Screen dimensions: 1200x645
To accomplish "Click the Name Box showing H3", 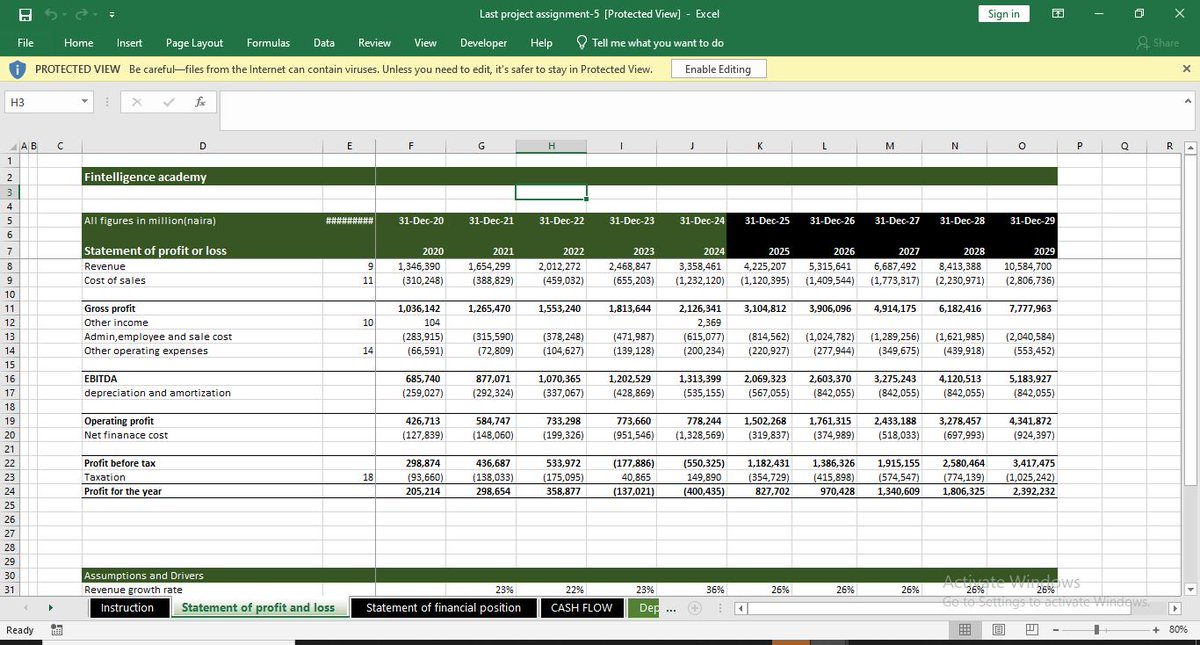I will (40, 102).
